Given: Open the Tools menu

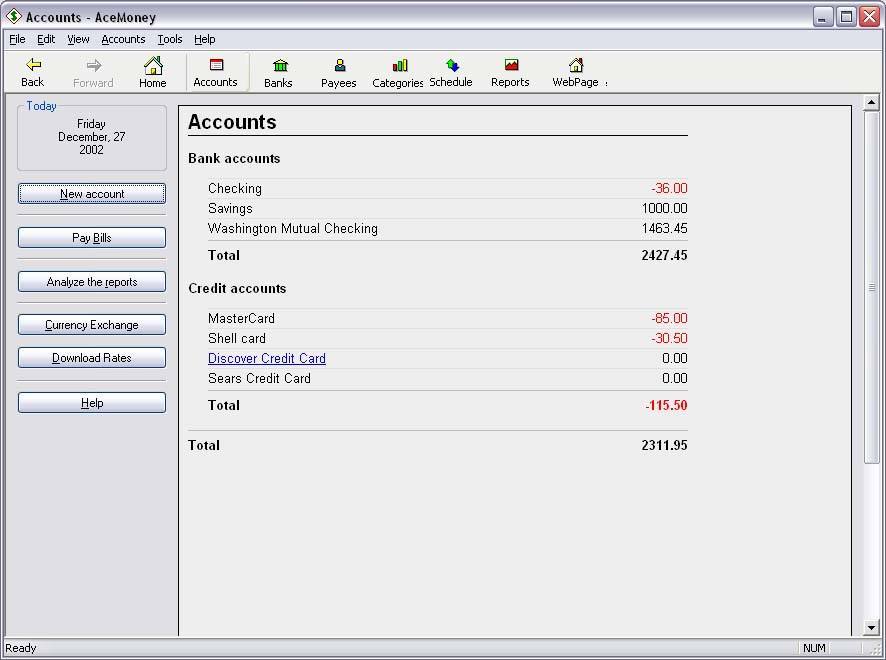Looking at the screenshot, I should pyautogui.click(x=169, y=39).
